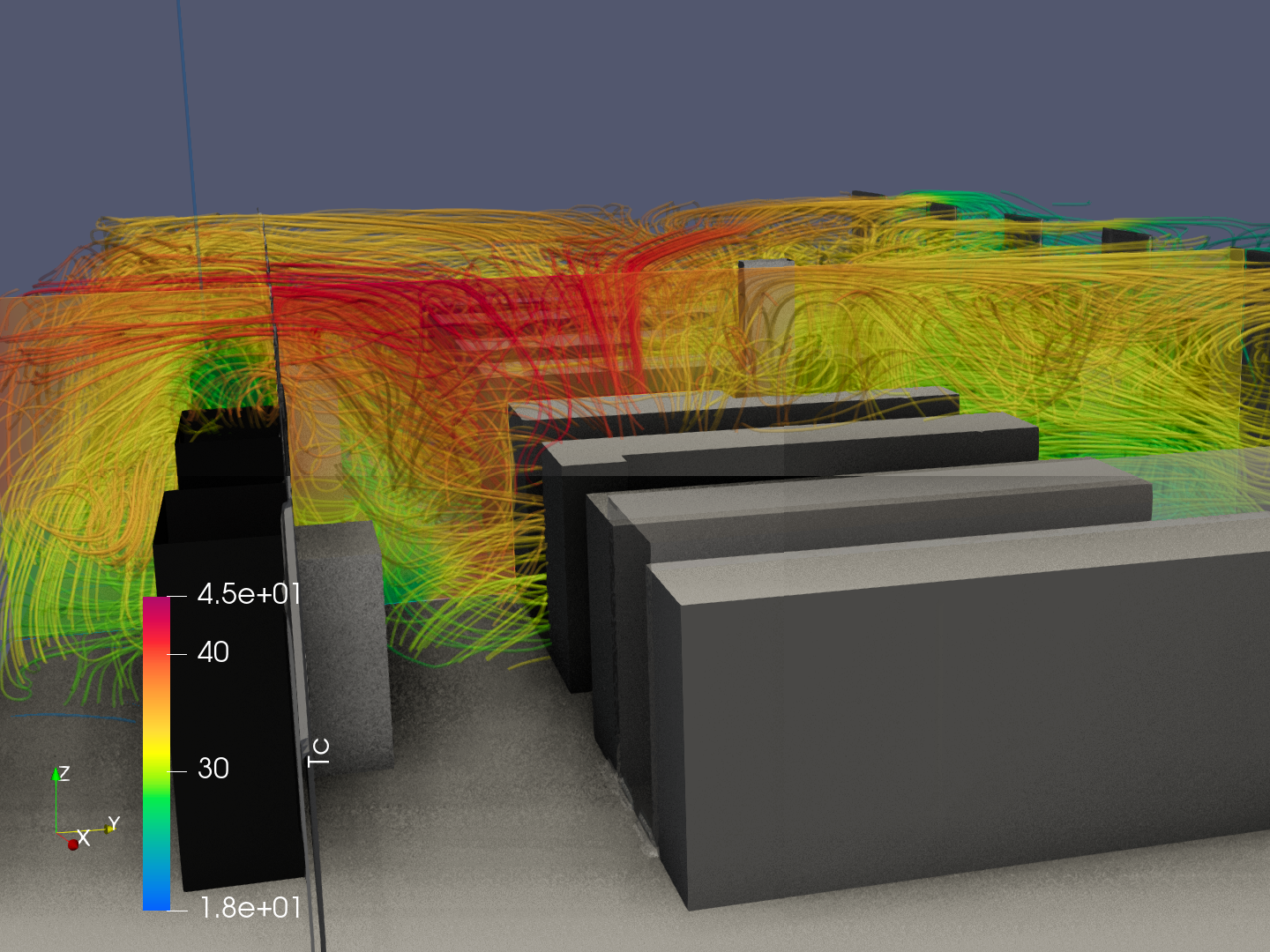Click the yellow section of the color bar
1270x952 pixels.
pyautogui.click(x=156, y=747)
